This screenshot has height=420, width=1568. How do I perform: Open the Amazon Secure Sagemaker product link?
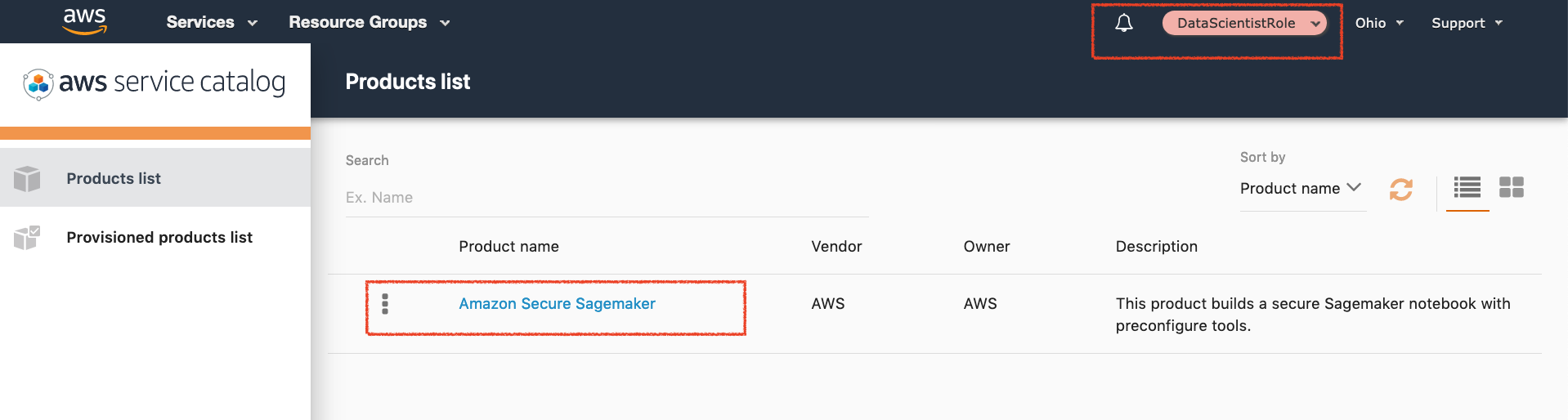tap(557, 304)
